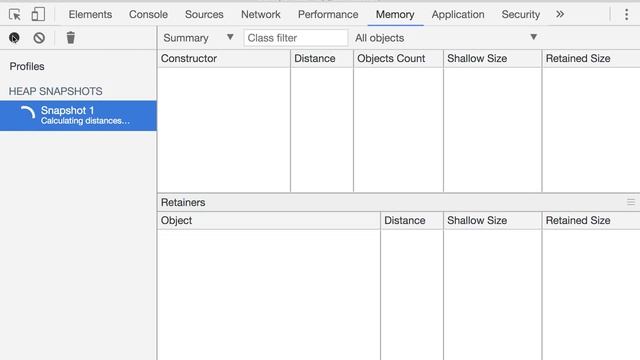Focus the Class filter input
Screen dimensions: 640x360
click(296, 38)
